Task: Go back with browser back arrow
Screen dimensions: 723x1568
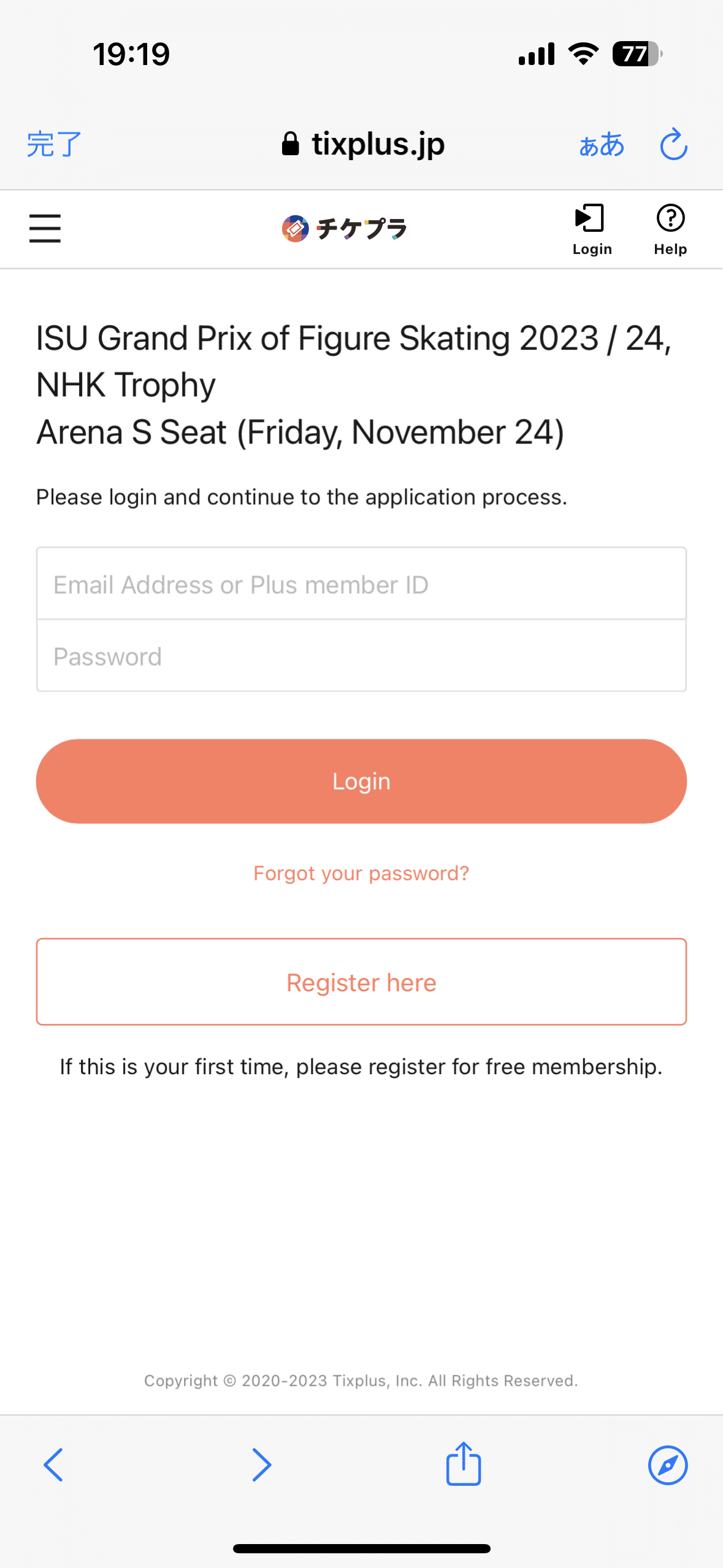Action: (x=53, y=1465)
